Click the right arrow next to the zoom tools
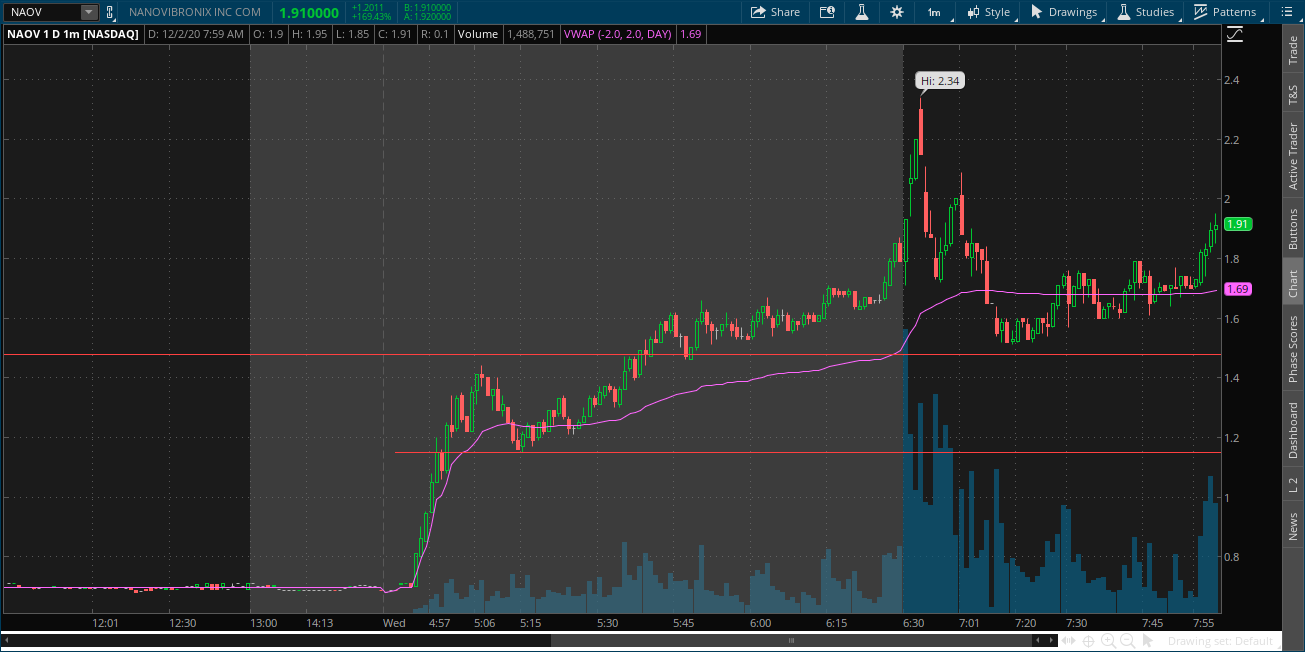The image size is (1305, 652). 1052,640
